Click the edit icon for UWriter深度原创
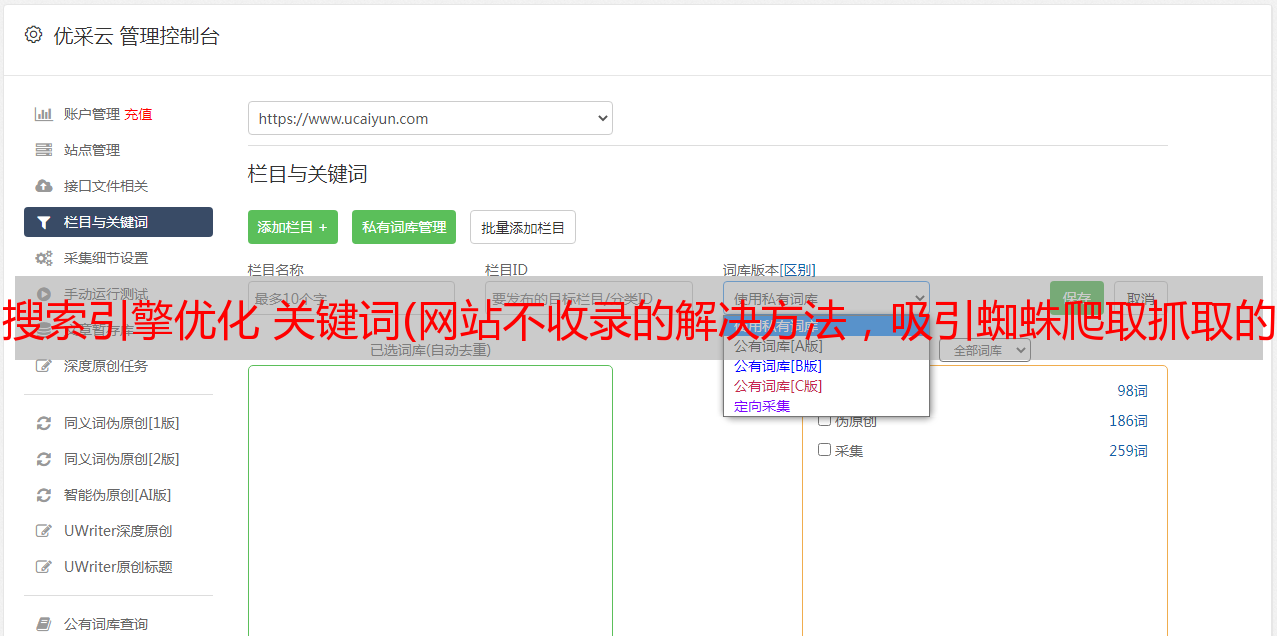Viewport: 1277px width, 636px height. point(43,531)
